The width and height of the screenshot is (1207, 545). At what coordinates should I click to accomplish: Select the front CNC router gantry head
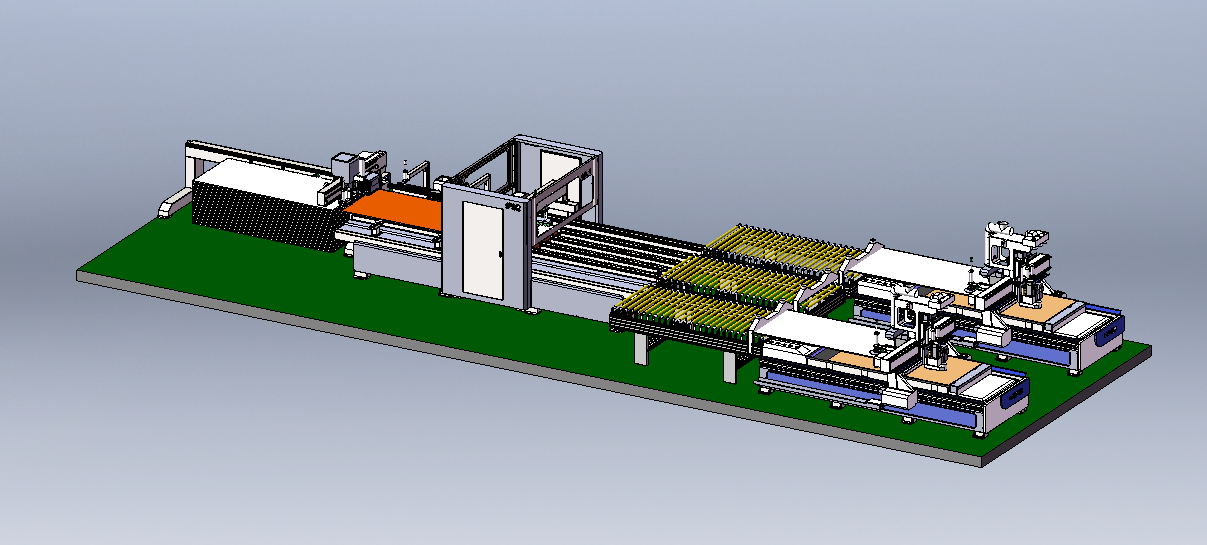click(x=930, y=340)
